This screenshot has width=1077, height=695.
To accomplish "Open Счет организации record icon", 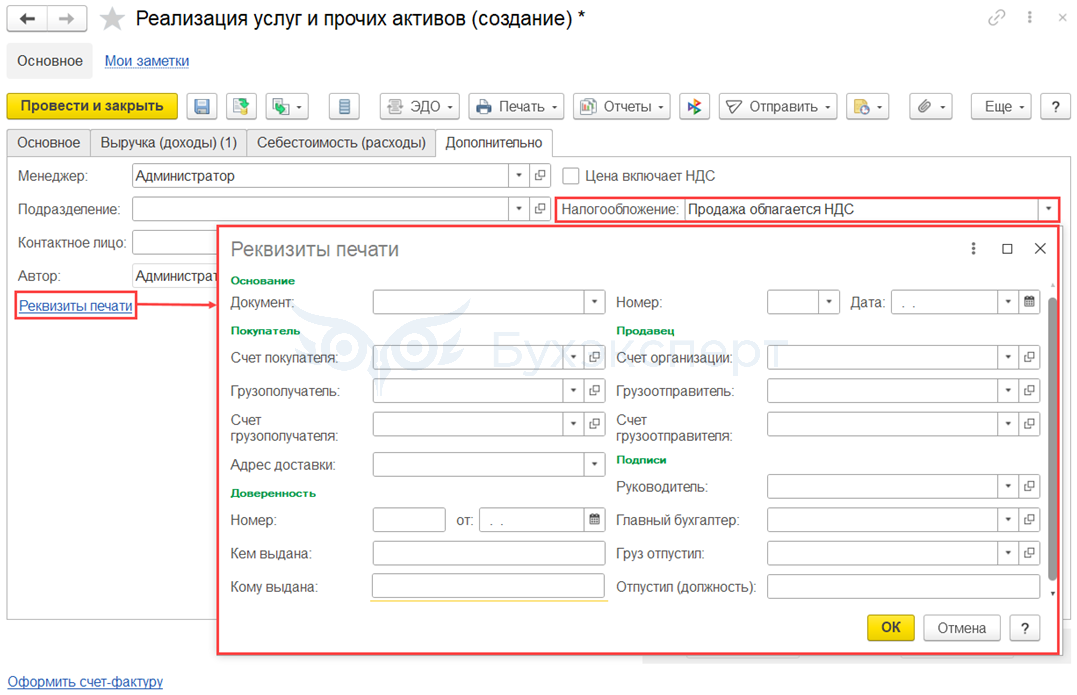I will (1029, 357).
